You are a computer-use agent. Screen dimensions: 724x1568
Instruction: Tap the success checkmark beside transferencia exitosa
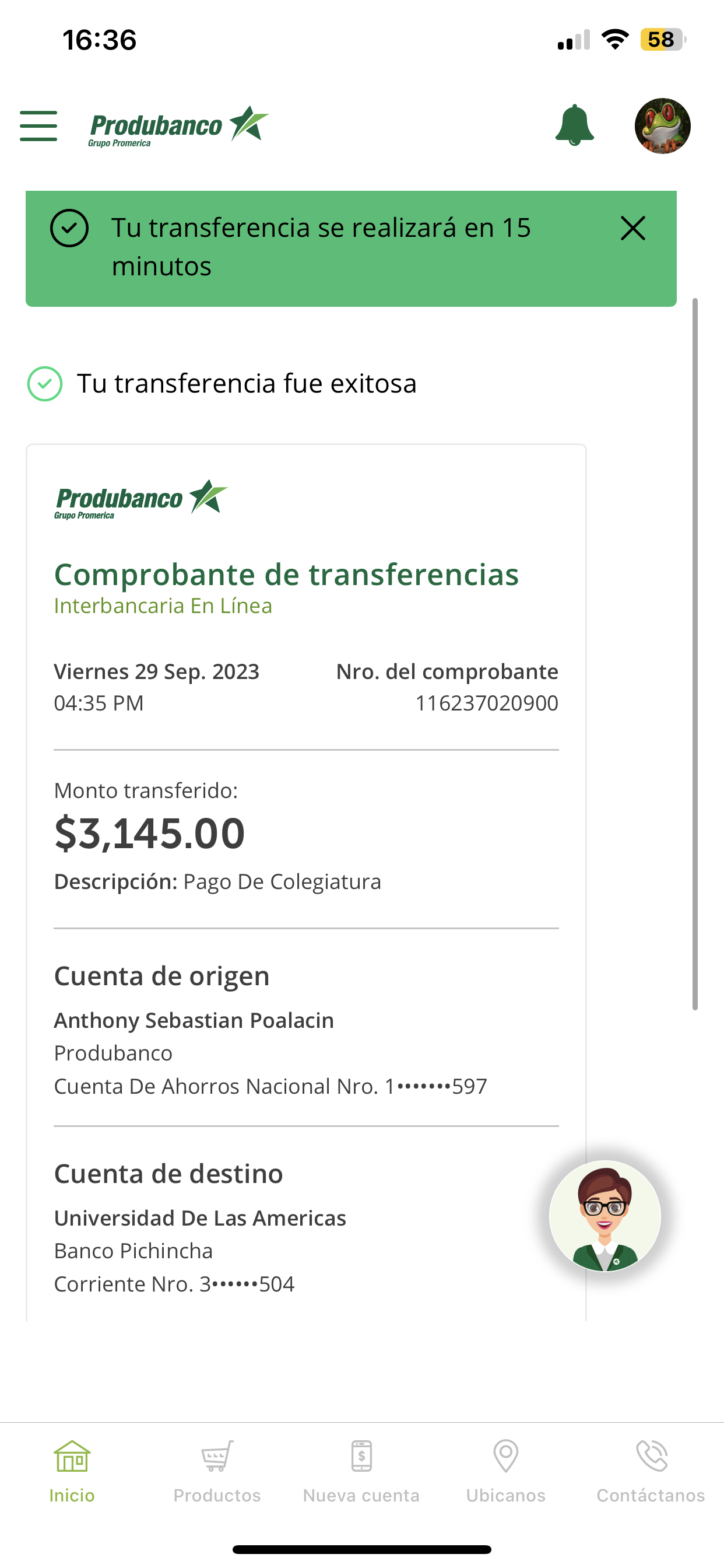coord(45,384)
